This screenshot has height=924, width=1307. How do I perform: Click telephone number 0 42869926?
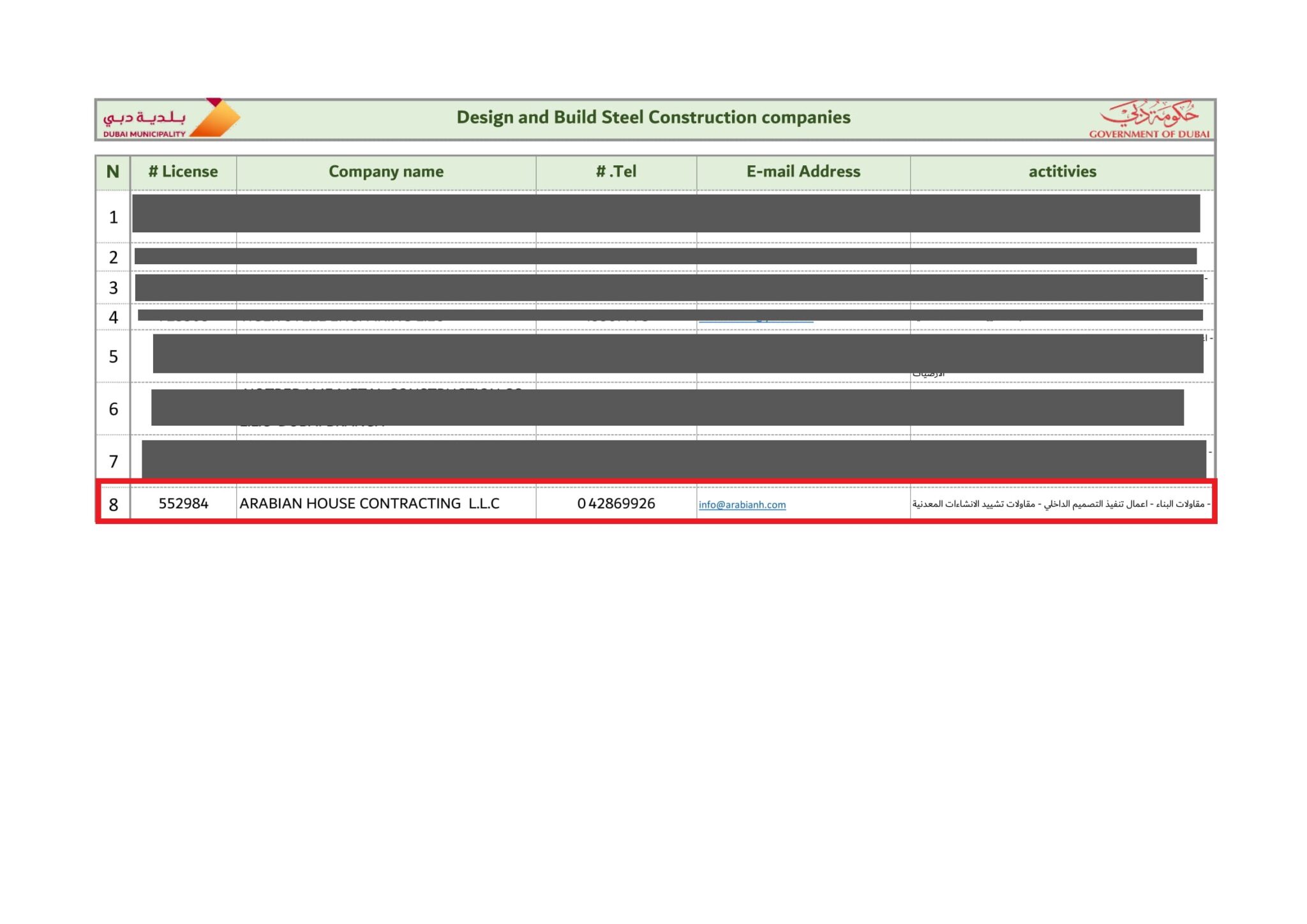tap(616, 503)
